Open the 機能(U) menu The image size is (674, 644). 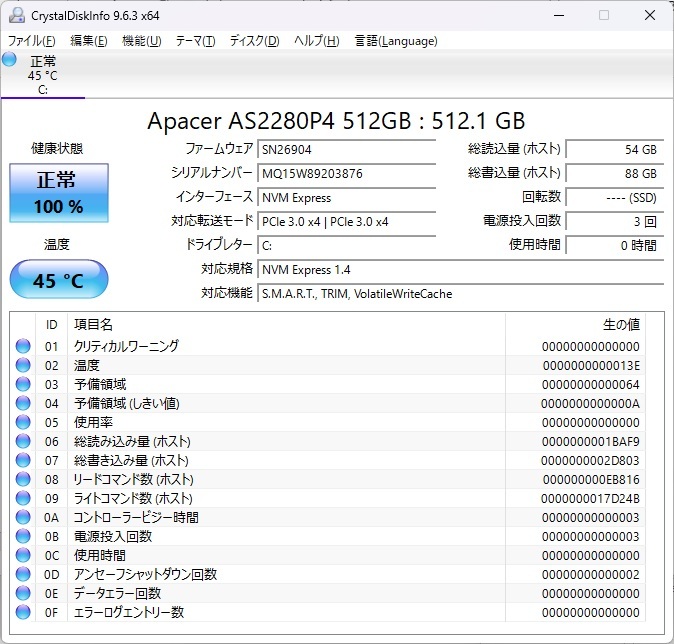[x=141, y=41]
